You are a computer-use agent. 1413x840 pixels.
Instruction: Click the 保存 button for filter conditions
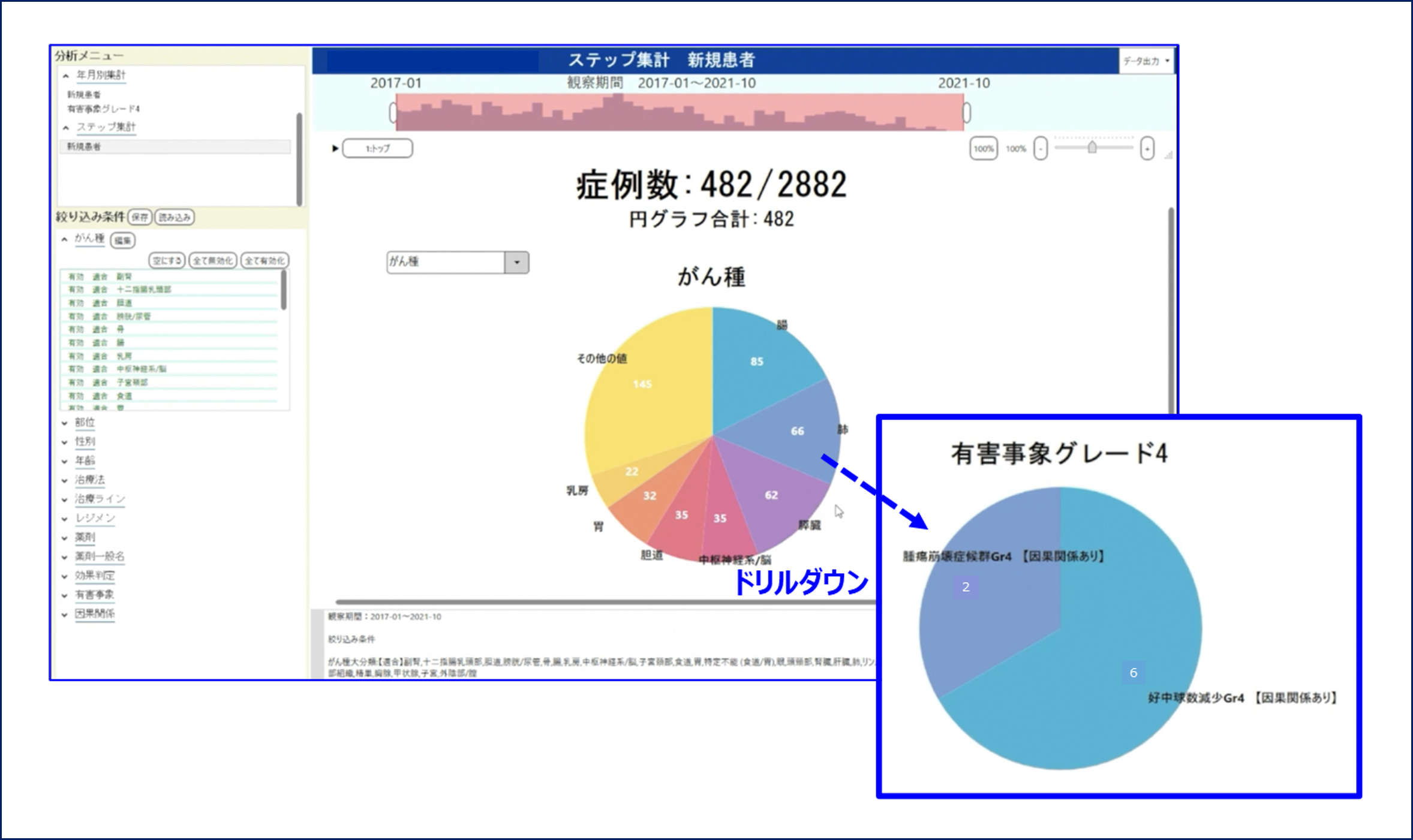(140, 217)
